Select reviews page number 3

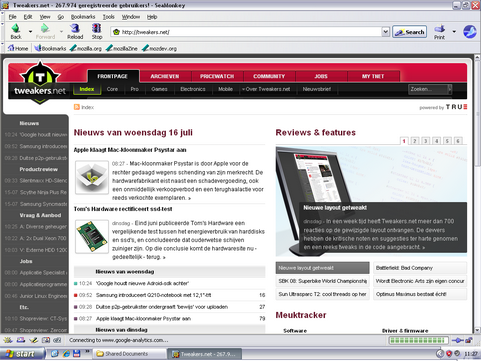(x=425, y=141)
